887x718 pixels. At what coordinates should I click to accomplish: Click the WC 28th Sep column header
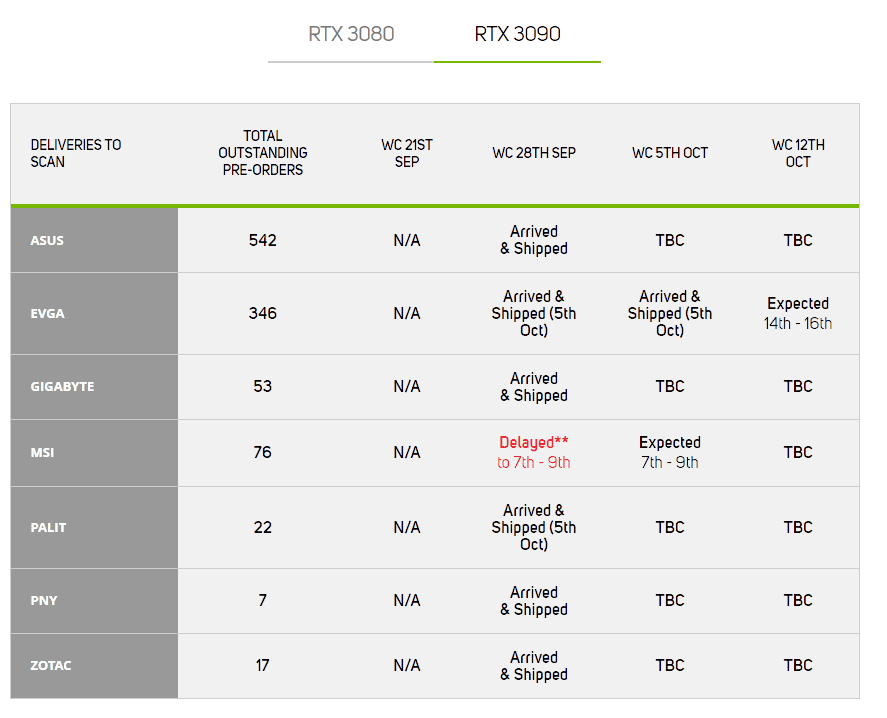click(534, 153)
